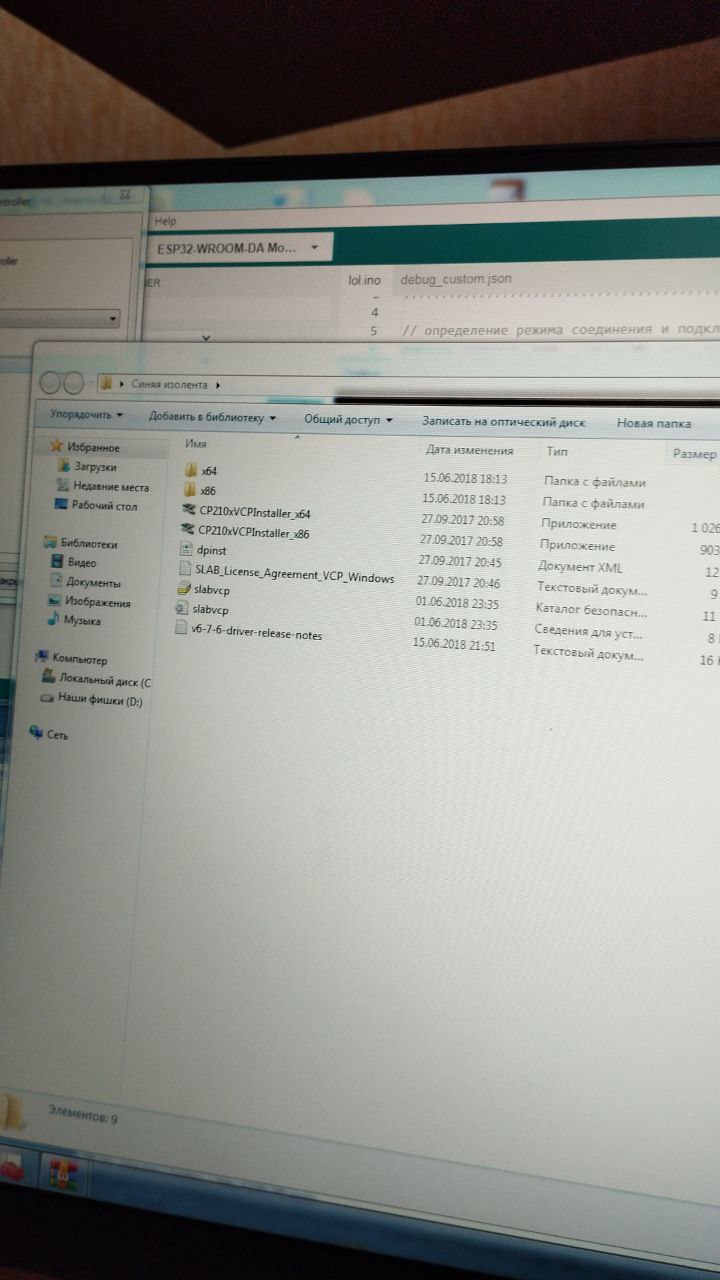Screen dimensions: 720x1280
Task: Click the Сеть network icon
Action: coord(36,733)
